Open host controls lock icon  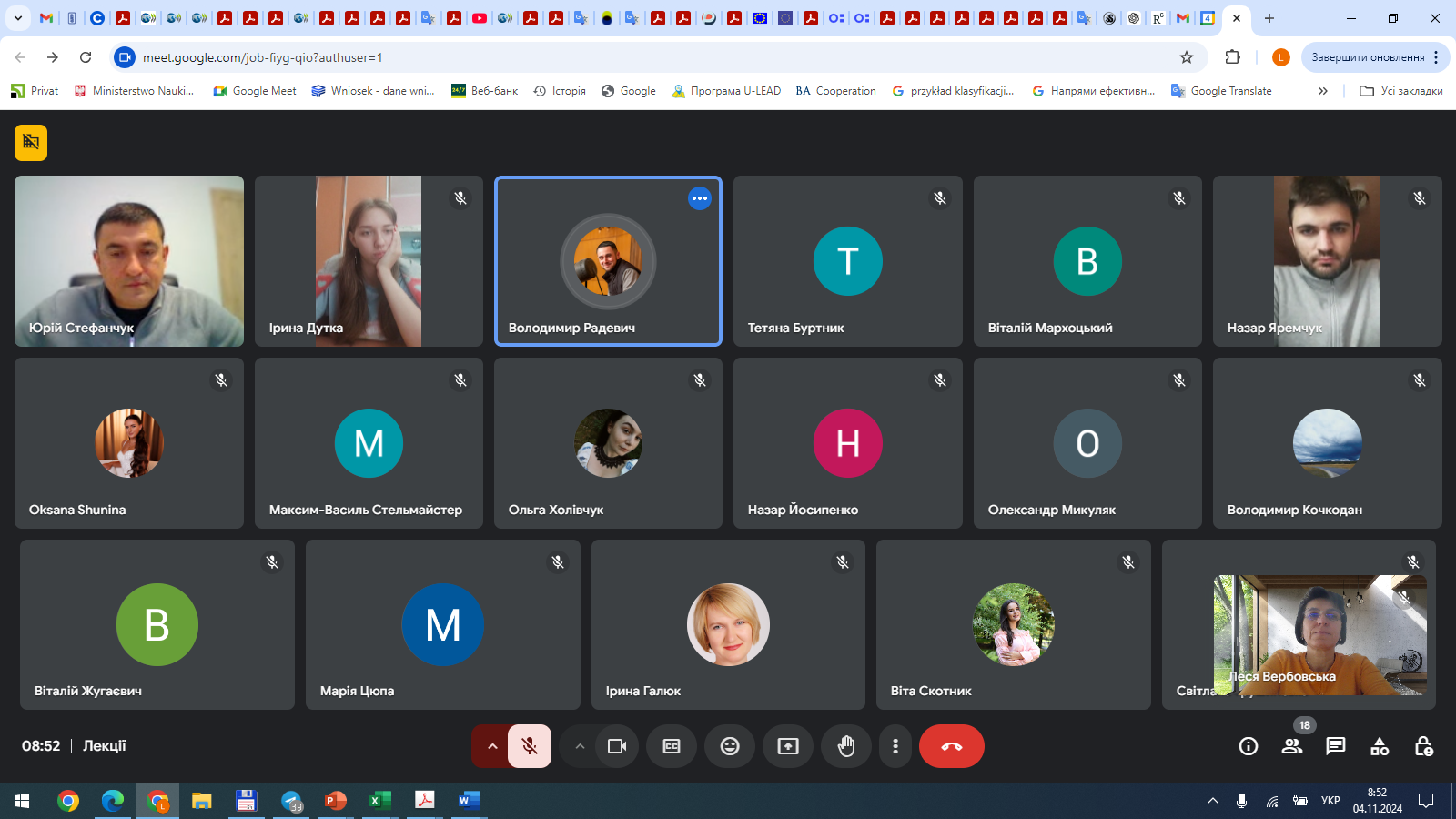[x=1423, y=746]
